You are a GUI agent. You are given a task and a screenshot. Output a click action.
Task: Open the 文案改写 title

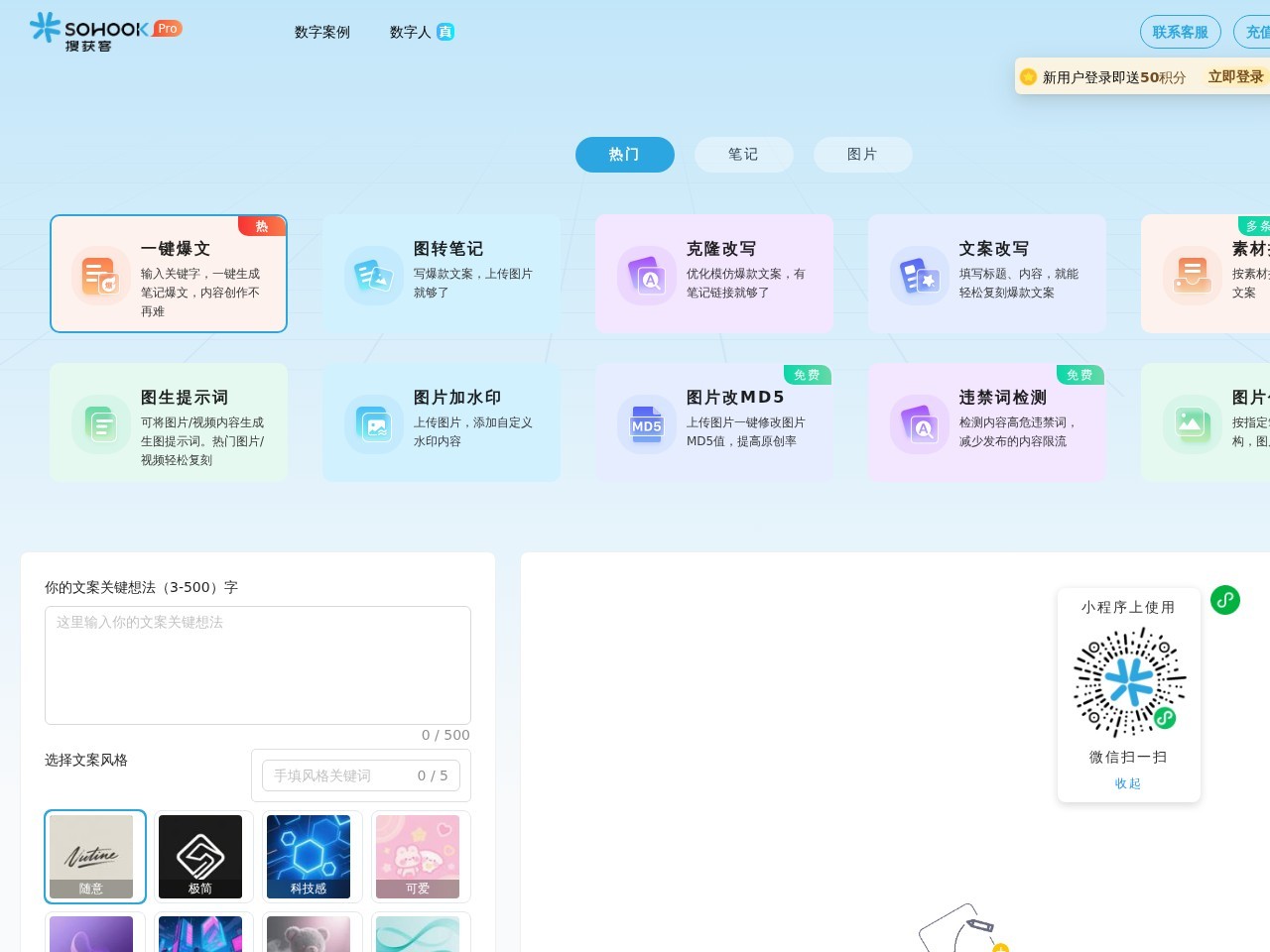(x=994, y=249)
